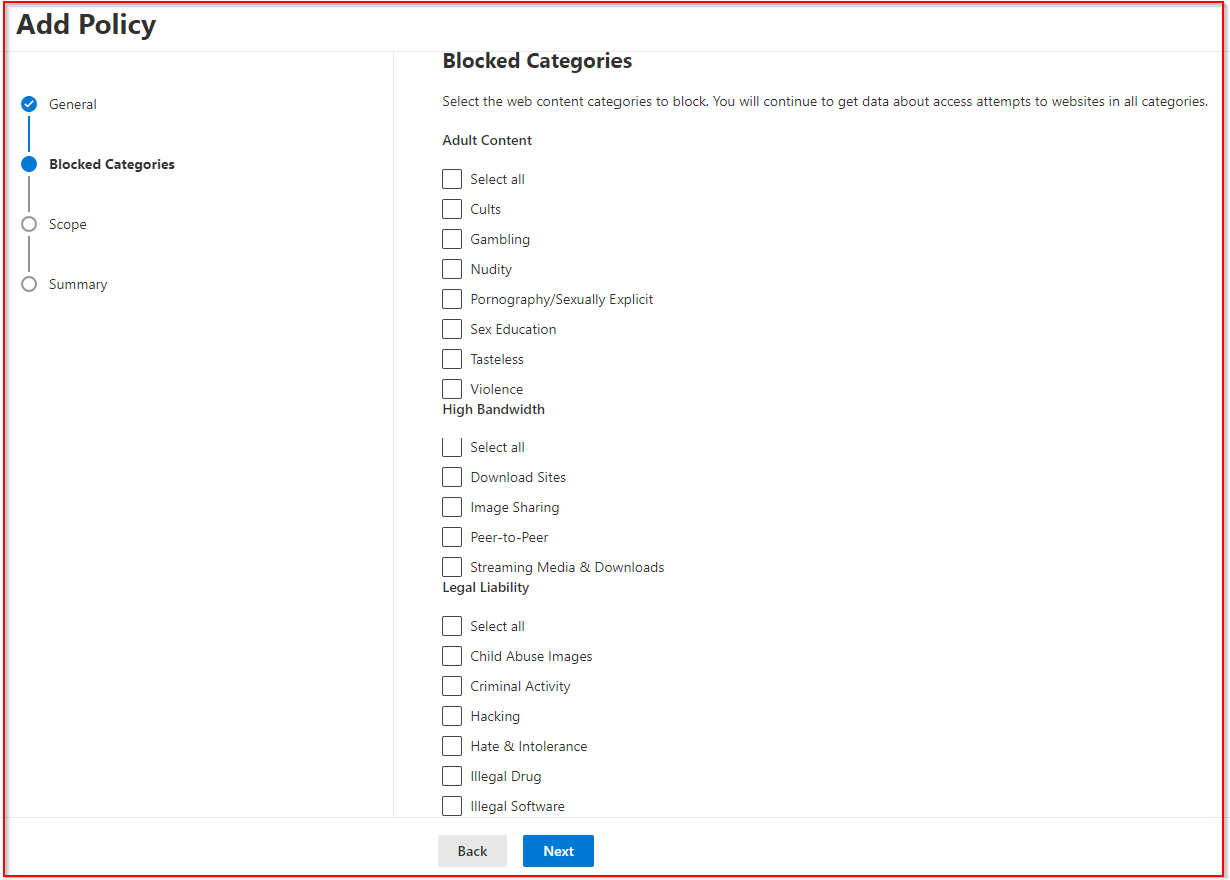This screenshot has width=1230, height=880.
Task: Enable the Hate & Intolerance checkbox
Action: pyautogui.click(x=451, y=745)
